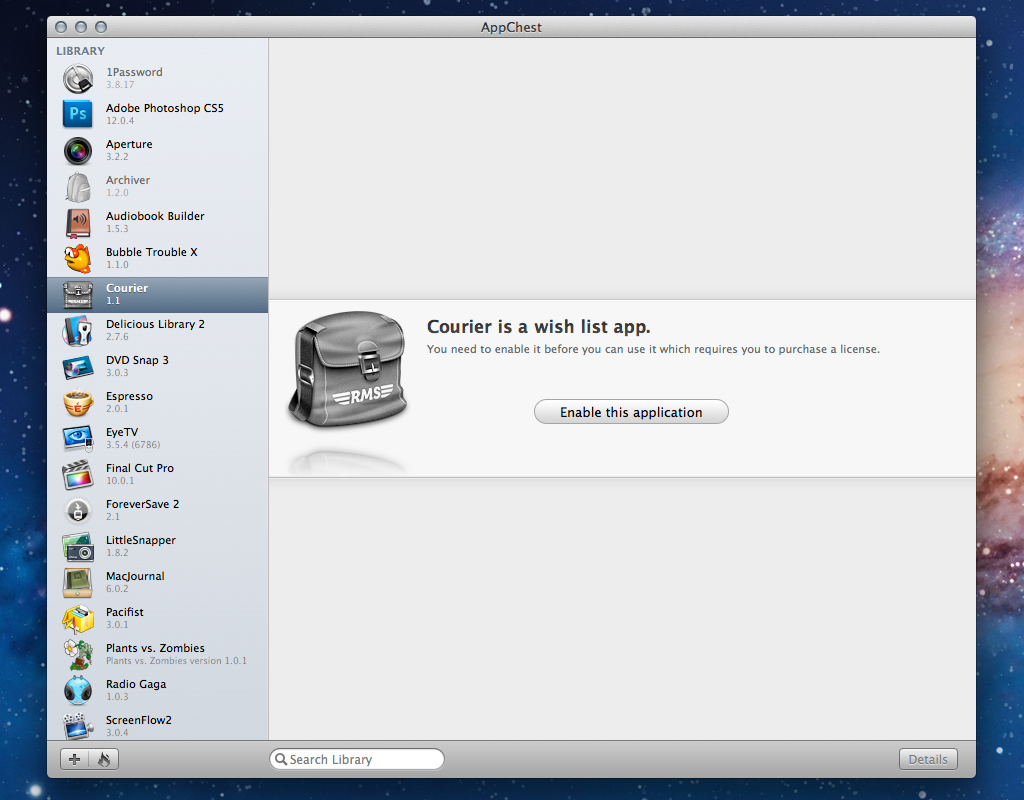Click the search magnifier icon

(281, 759)
